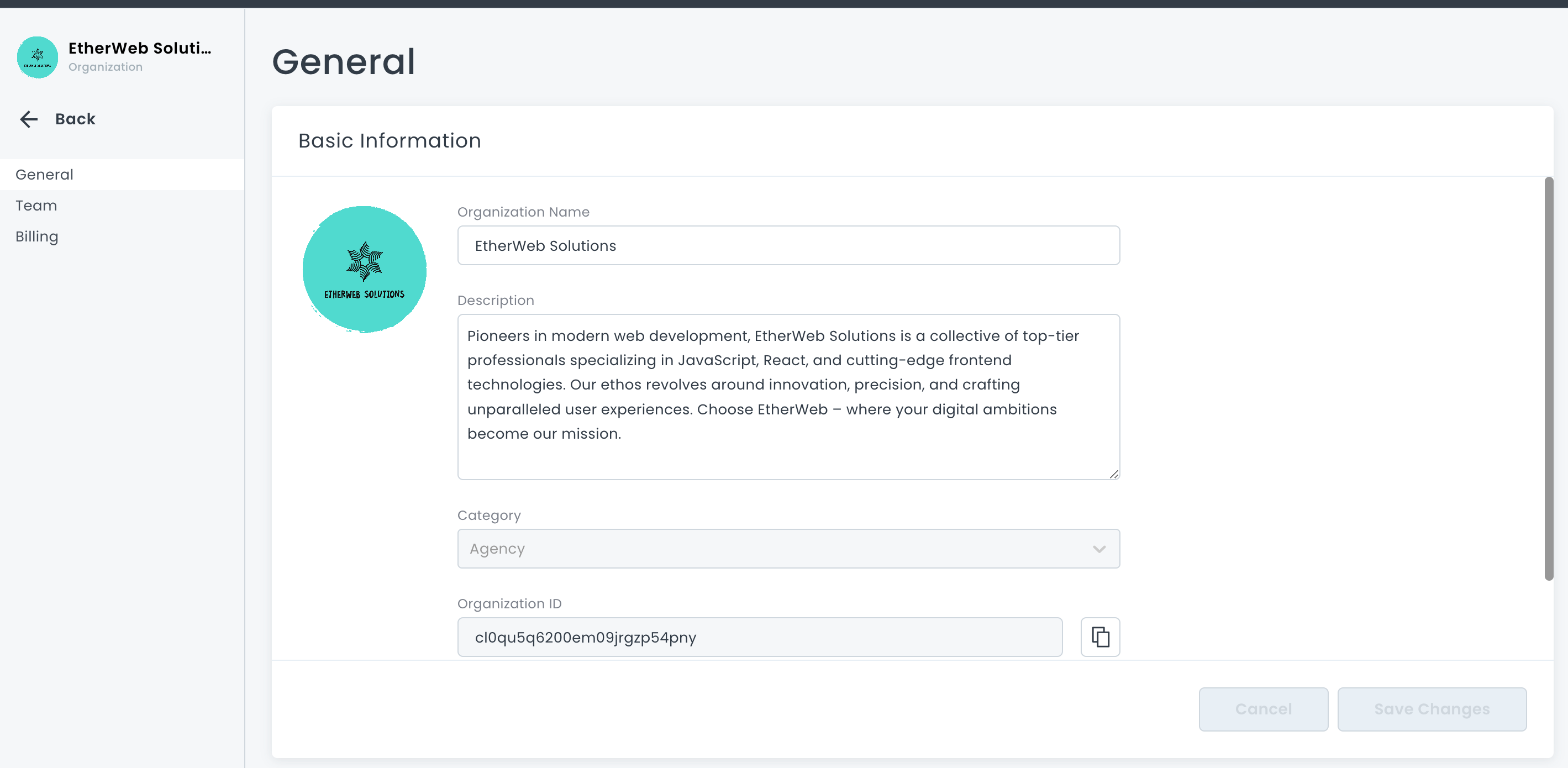Click the EtherWeb Soluti... organization name in sidebar

(139, 48)
